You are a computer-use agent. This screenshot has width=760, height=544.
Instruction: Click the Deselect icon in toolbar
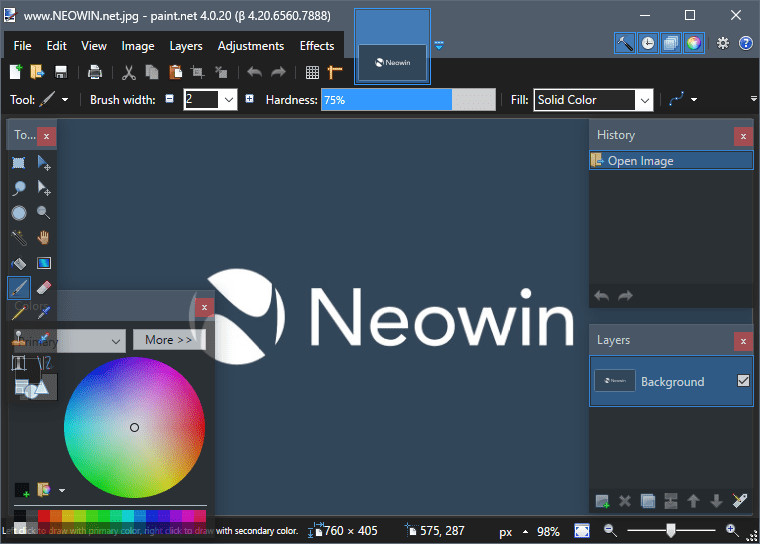(221, 72)
